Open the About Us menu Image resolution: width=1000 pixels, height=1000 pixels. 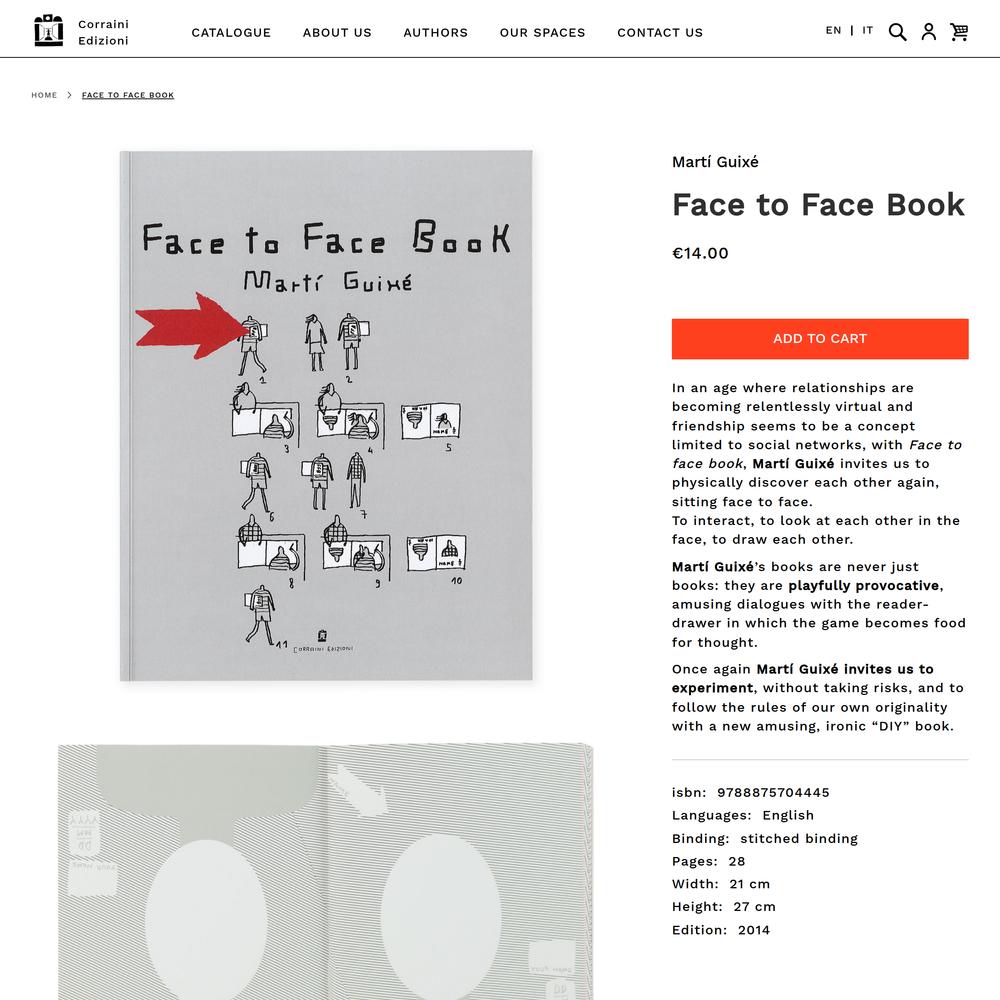tap(337, 32)
